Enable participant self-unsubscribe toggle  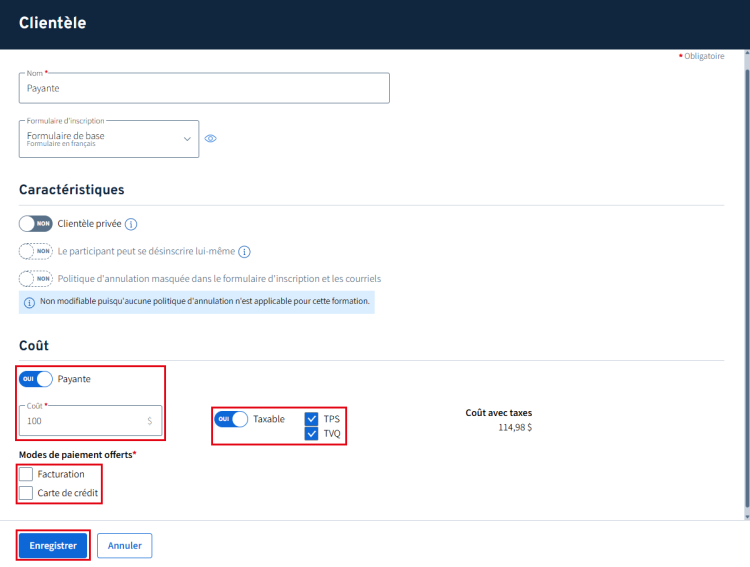point(35,252)
